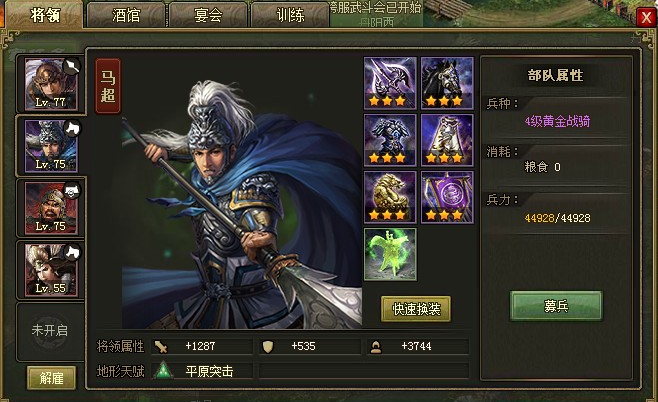Select the purple war banner slot
Image resolution: width=658 pixels, height=402 pixels.
pos(447,197)
